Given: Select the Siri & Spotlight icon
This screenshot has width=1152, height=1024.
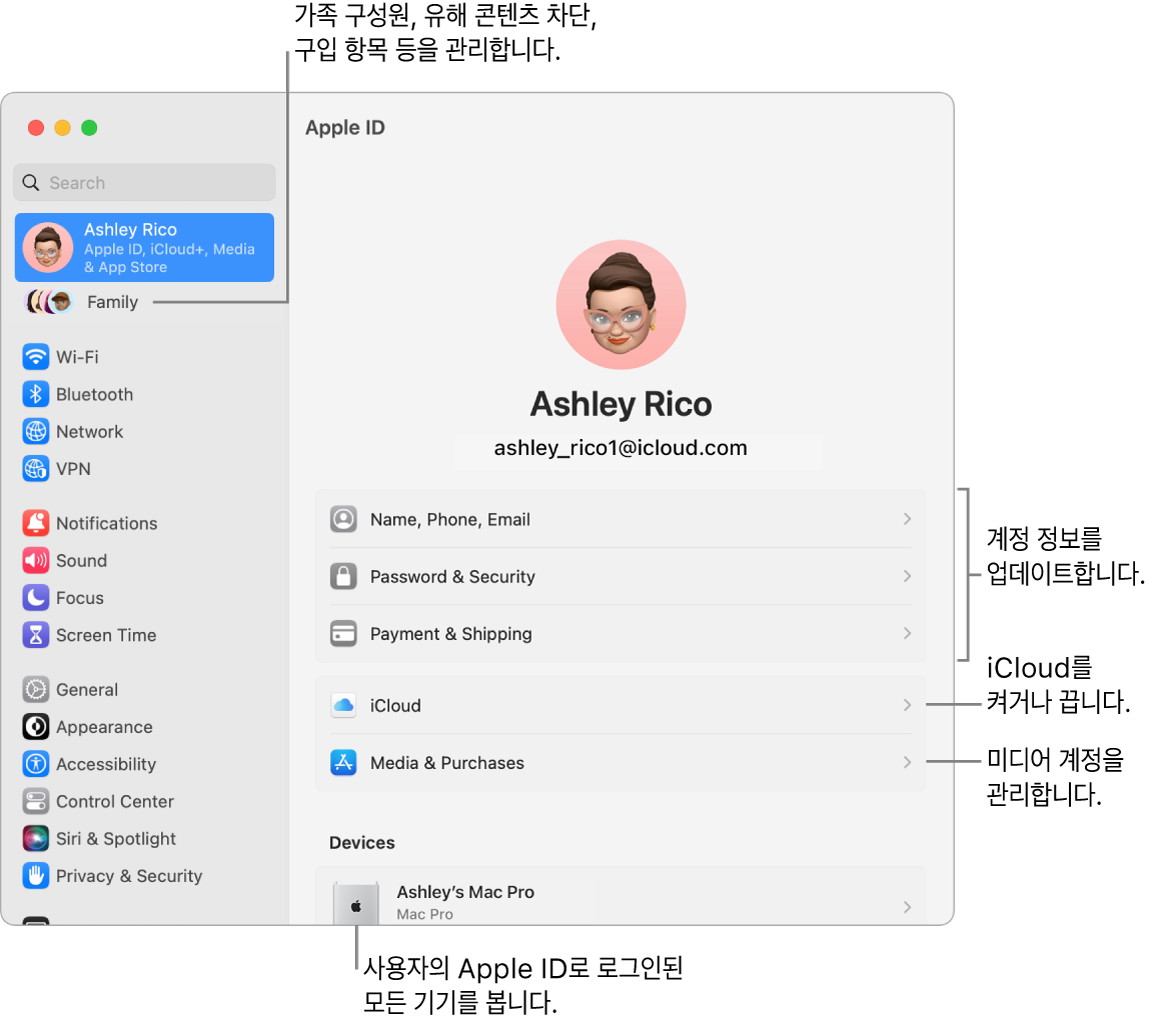Looking at the screenshot, I should tap(34, 838).
